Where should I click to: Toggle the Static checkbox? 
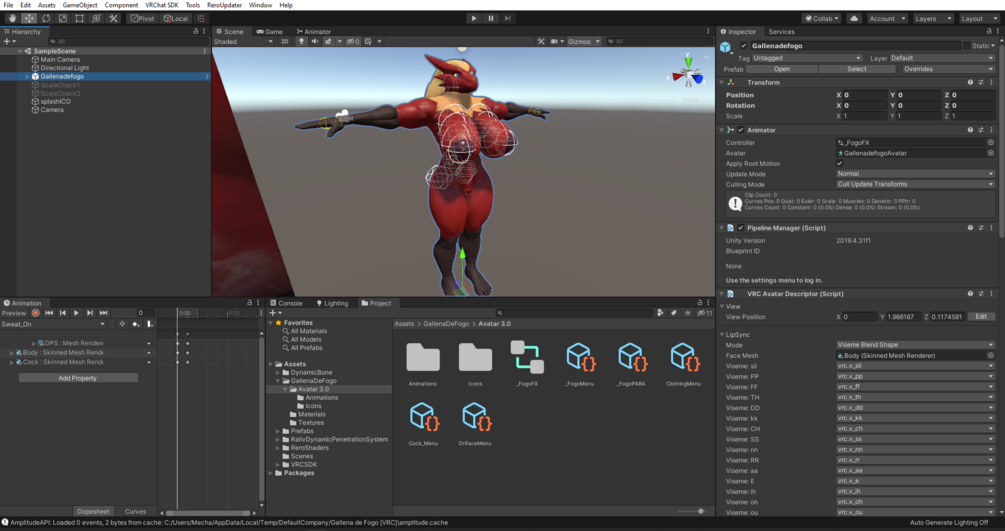pyautogui.click(x=967, y=46)
